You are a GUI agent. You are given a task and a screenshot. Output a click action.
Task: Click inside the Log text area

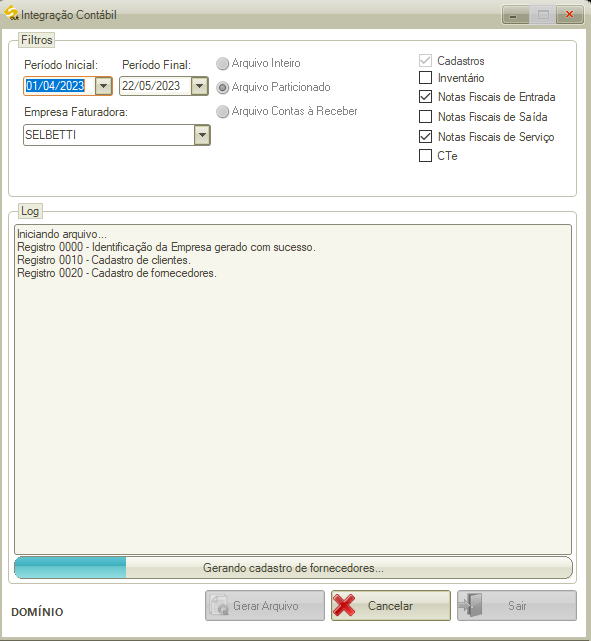pyautogui.click(x=293, y=389)
